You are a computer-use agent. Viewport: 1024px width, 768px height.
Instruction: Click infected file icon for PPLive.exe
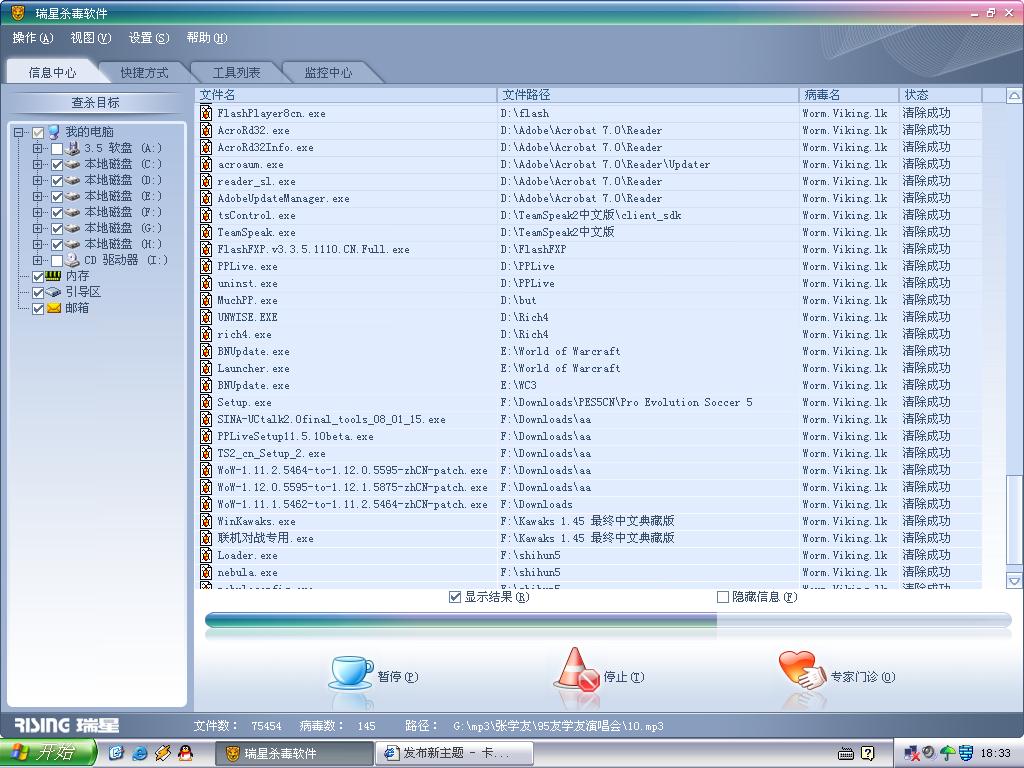(x=206, y=266)
